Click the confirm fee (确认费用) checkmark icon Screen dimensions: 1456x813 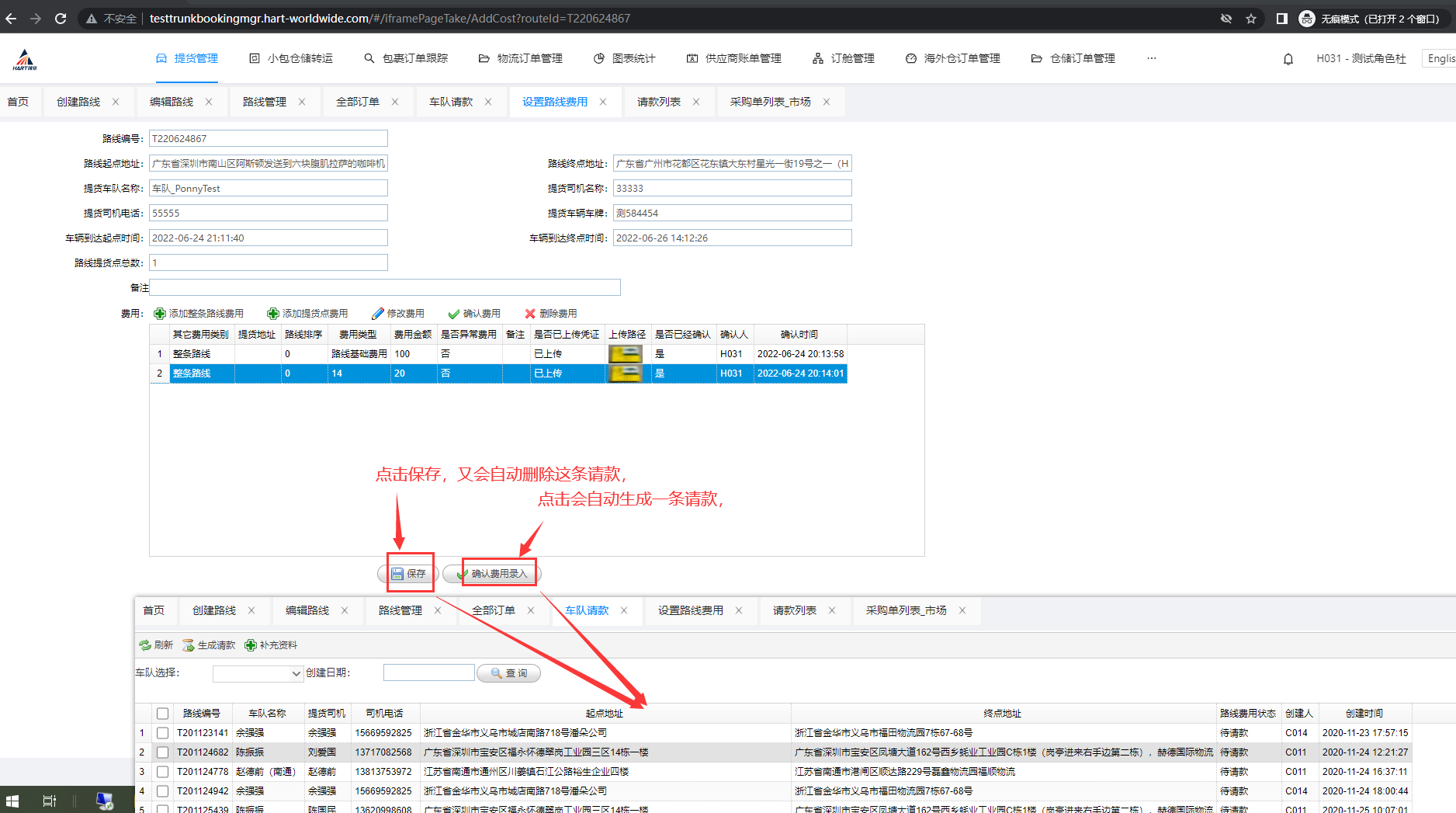pyautogui.click(x=454, y=314)
